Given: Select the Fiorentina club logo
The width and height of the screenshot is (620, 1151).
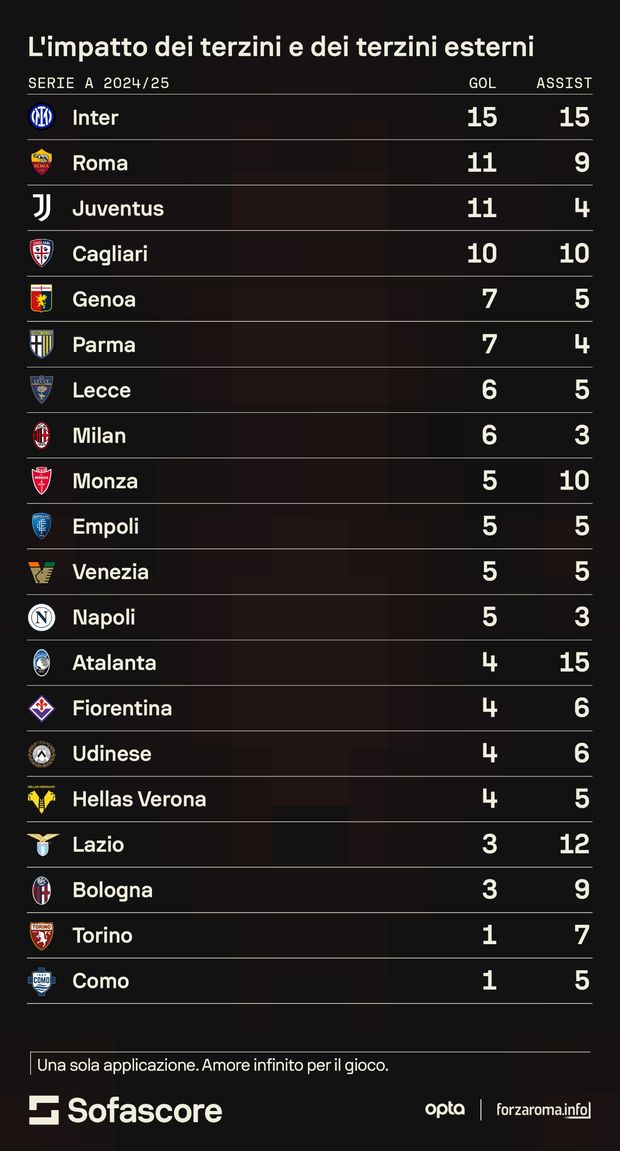Looking at the screenshot, I should pos(41,708).
